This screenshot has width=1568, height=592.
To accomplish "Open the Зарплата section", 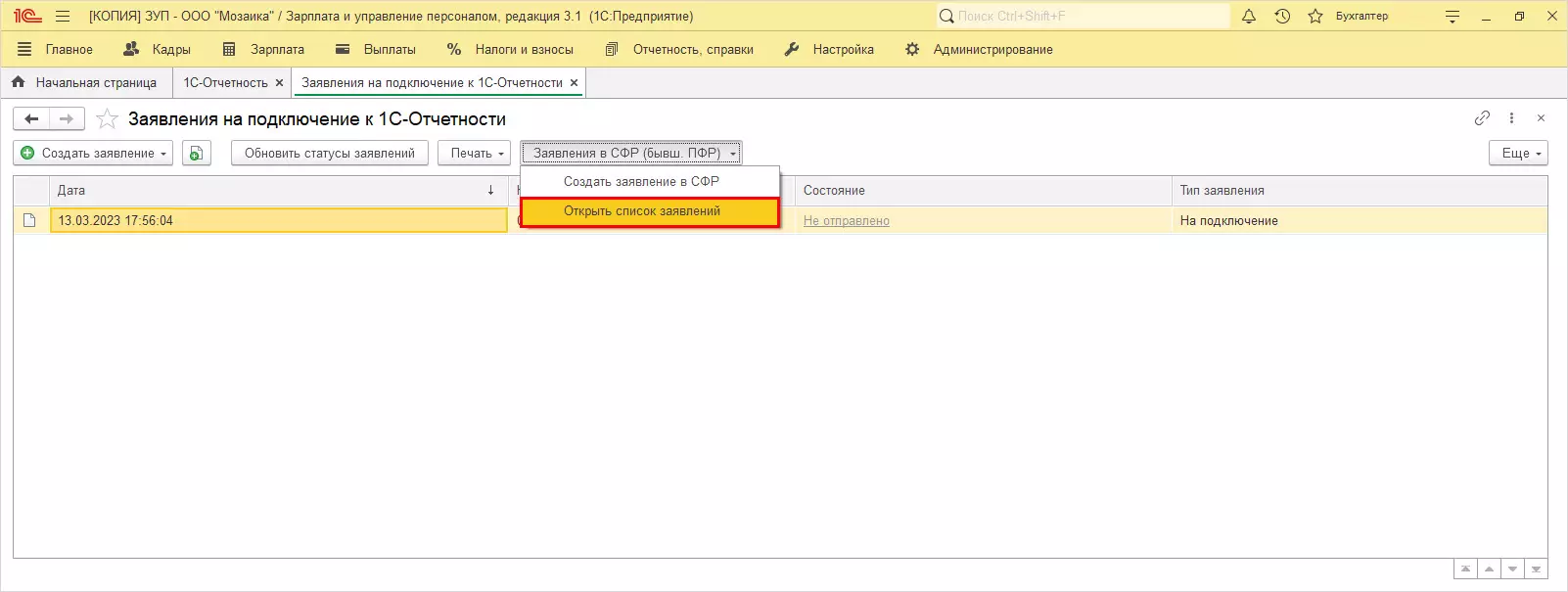I will [x=263, y=49].
